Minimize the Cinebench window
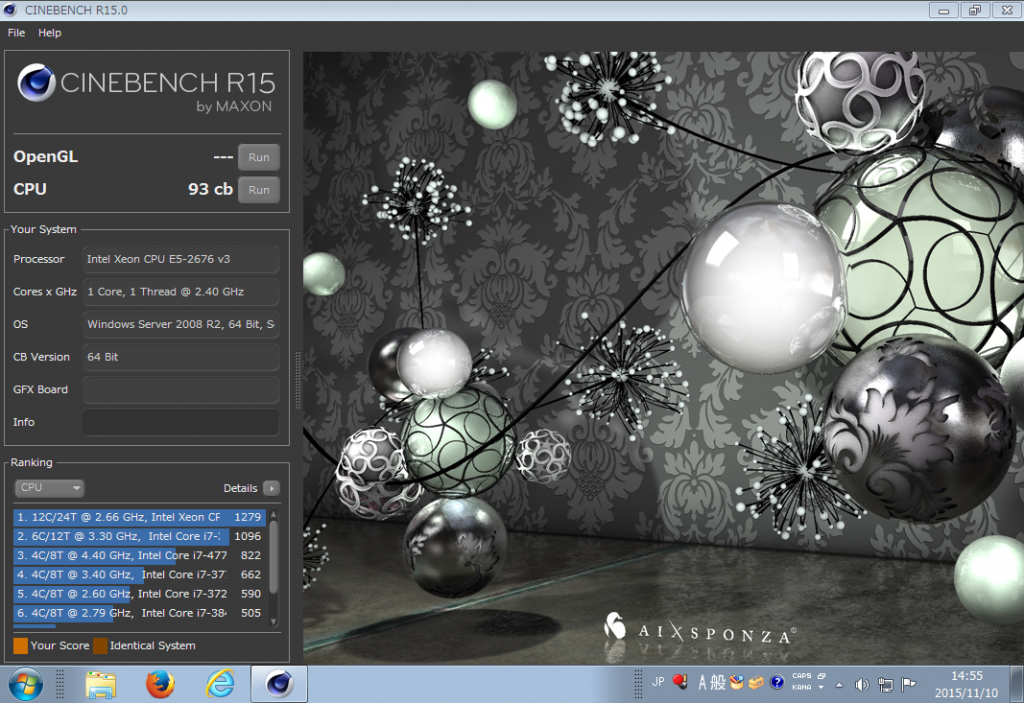The image size is (1024, 703). 944,10
